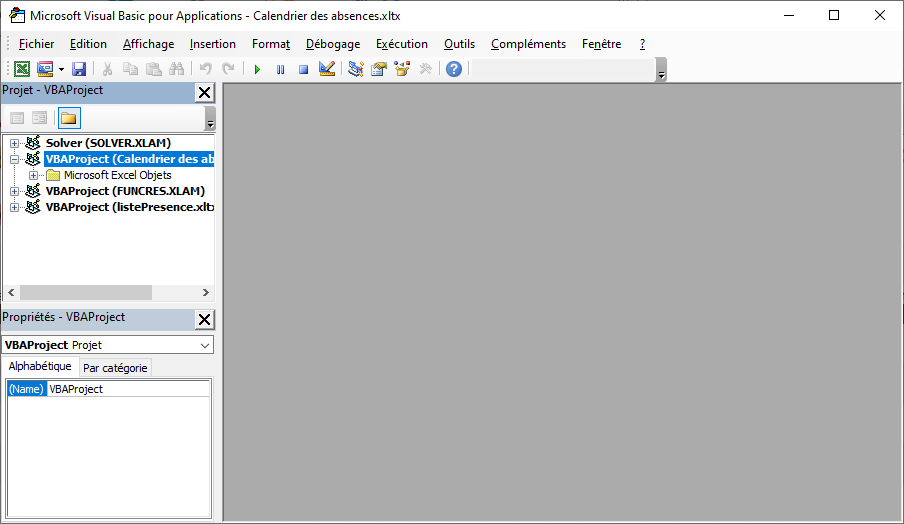Click the Break pause icon
The width and height of the screenshot is (904, 524).
280,69
